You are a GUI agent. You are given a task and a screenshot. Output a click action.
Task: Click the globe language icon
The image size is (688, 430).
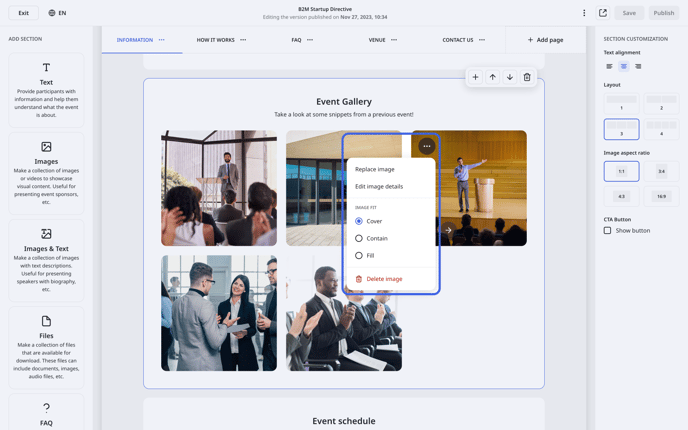[x=52, y=13]
